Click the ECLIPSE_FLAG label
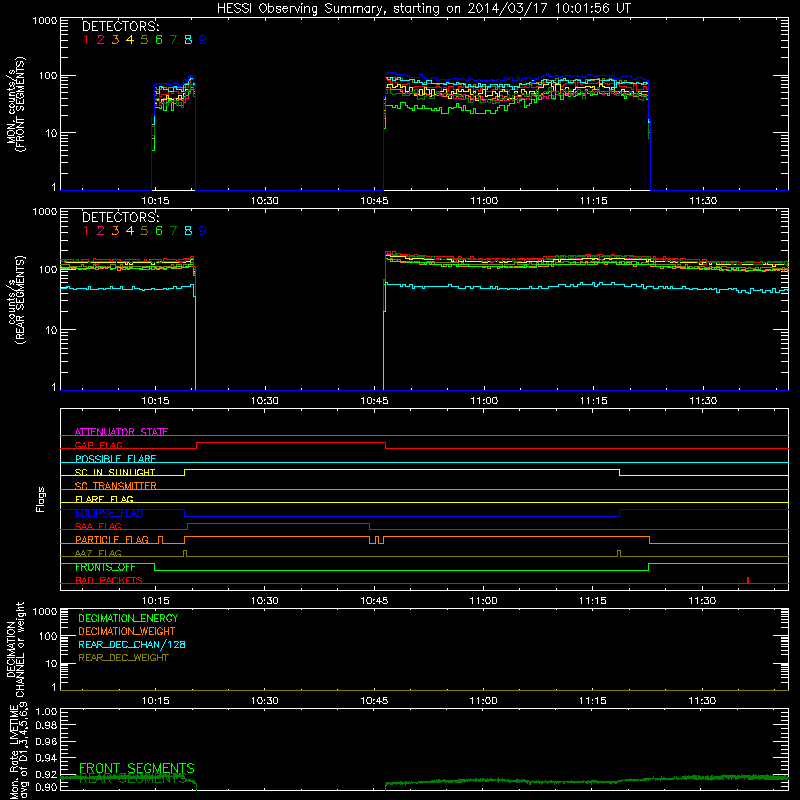This screenshot has width=800, height=800. pos(109,513)
